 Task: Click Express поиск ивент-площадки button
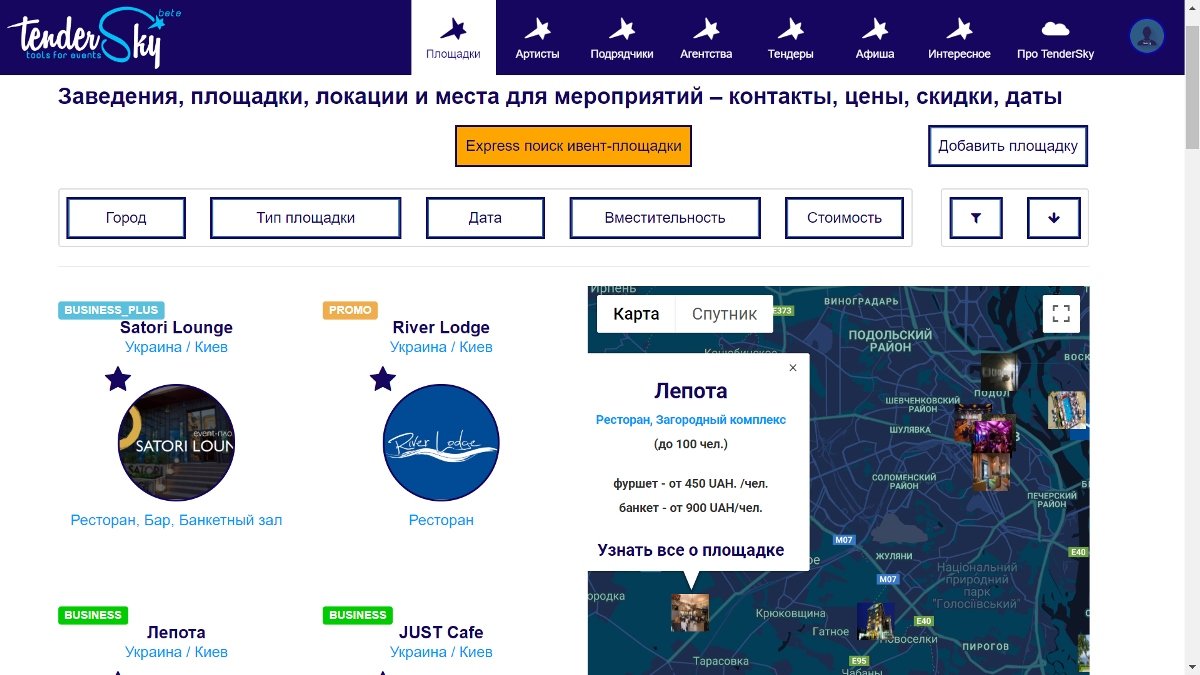(573, 146)
